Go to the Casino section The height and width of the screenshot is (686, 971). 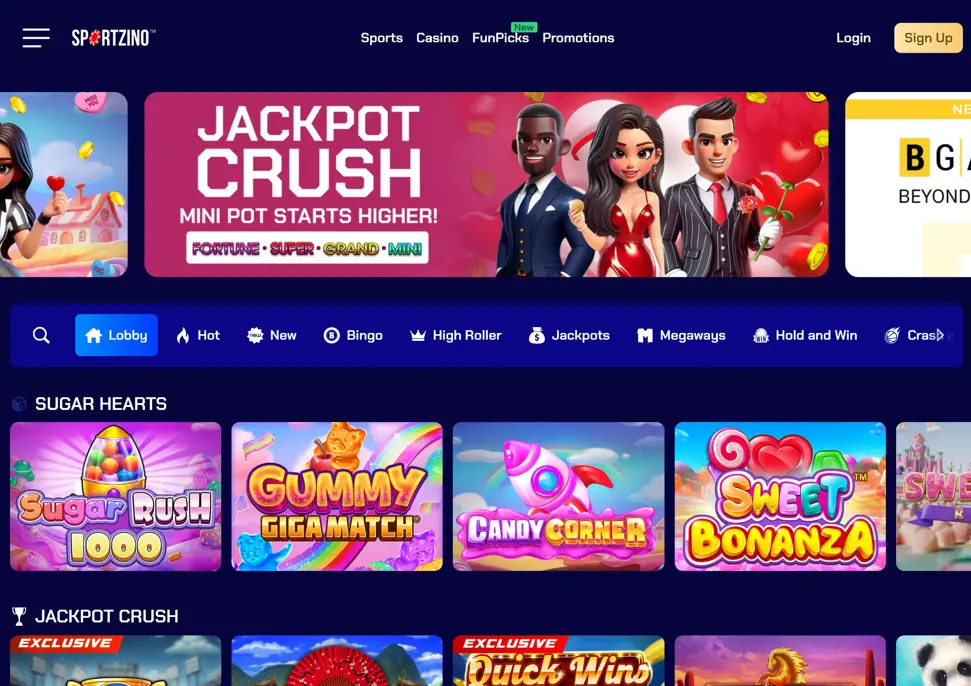[x=437, y=38]
